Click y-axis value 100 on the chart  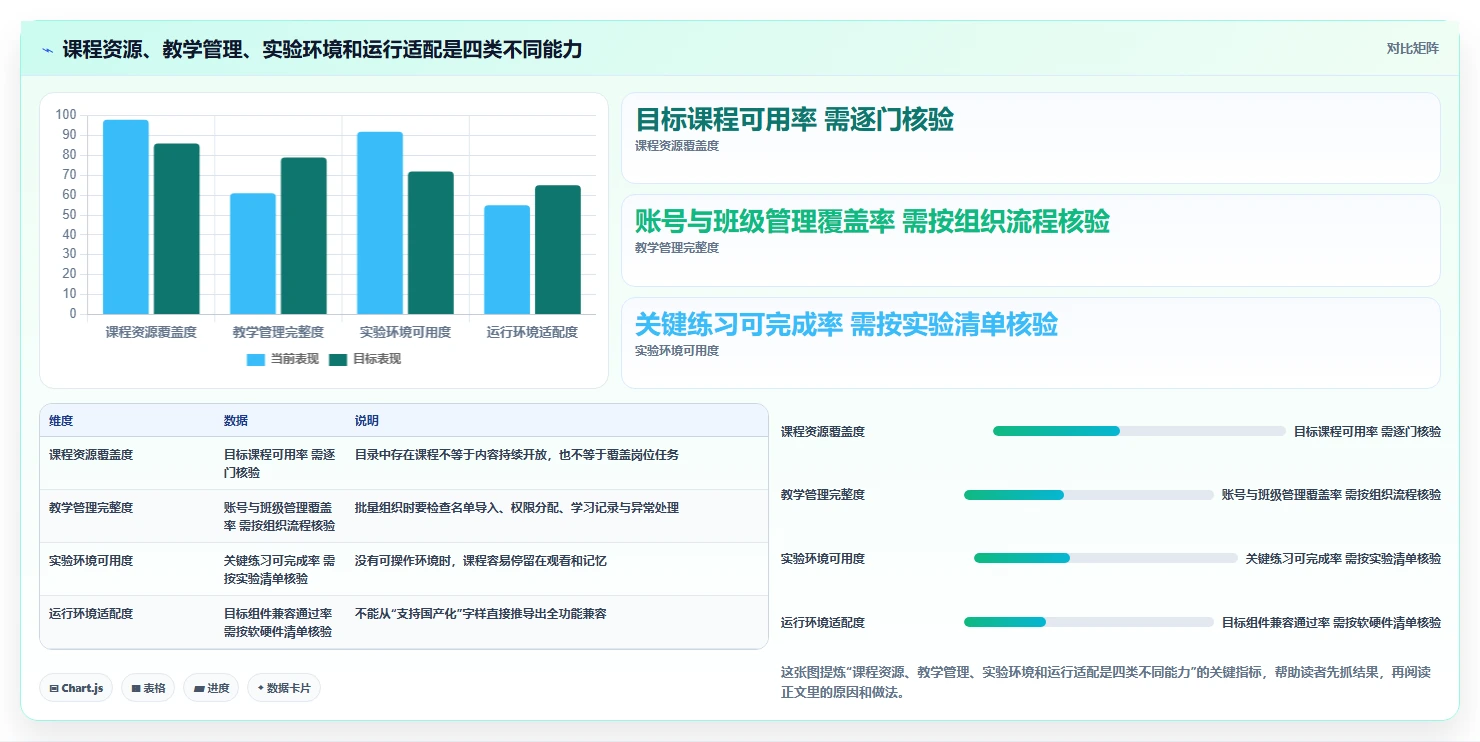66,115
